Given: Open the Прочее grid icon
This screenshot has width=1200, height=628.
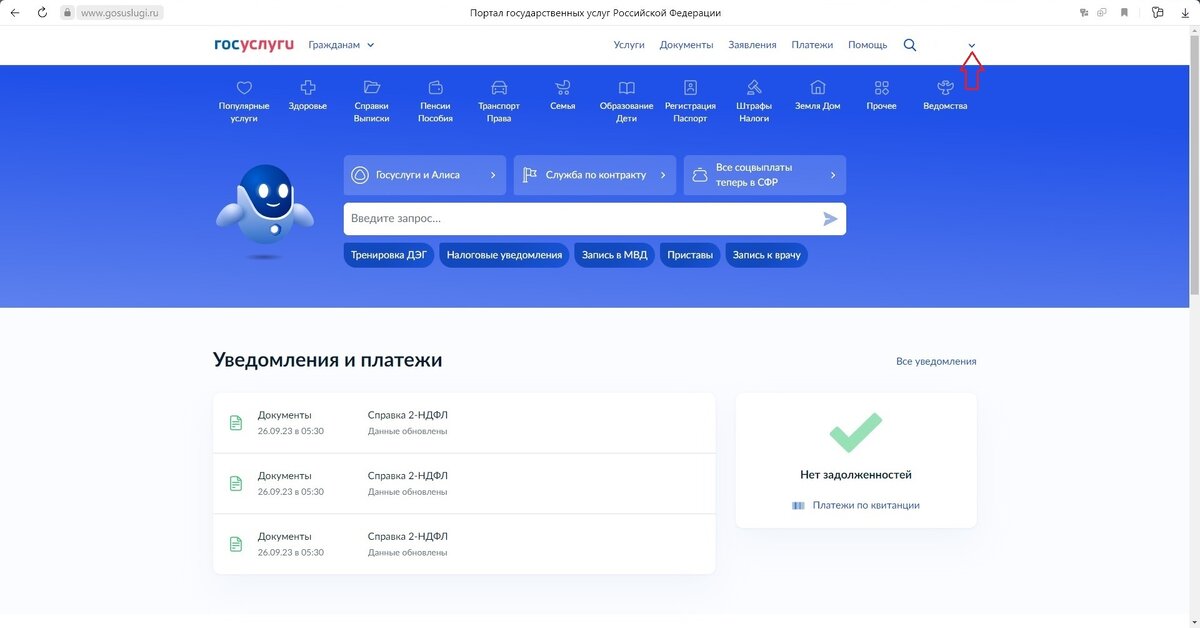Looking at the screenshot, I should (881, 88).
